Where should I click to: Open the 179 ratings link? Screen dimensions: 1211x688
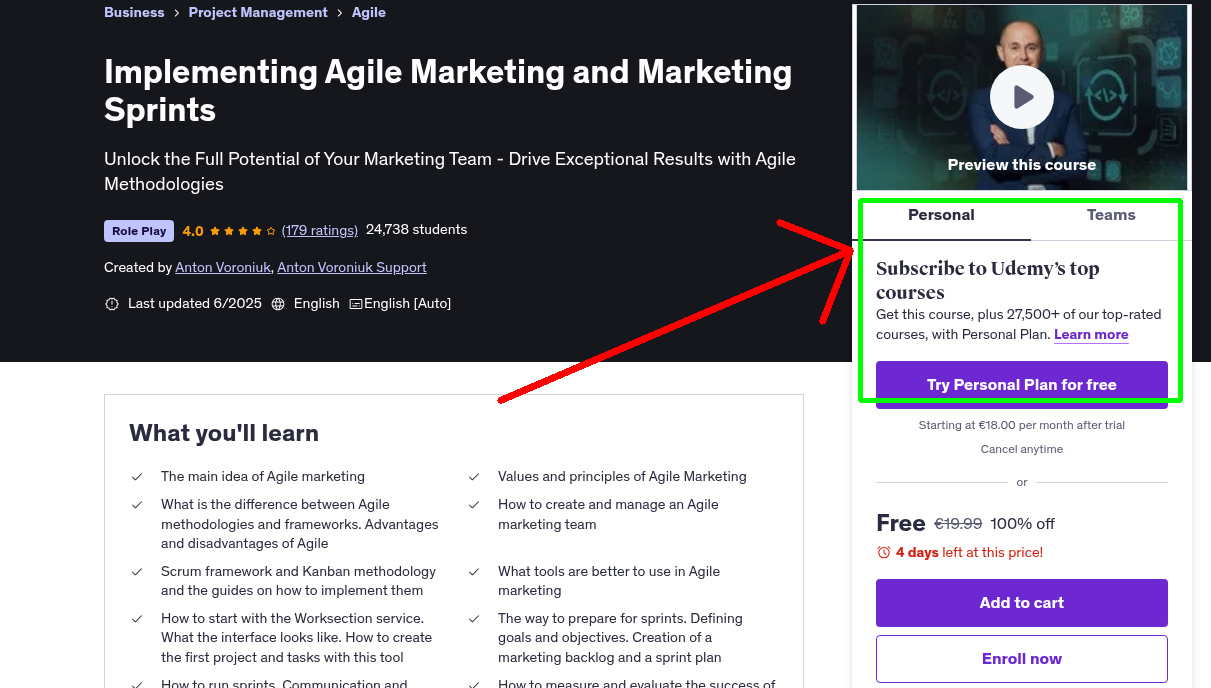coord(320,230)
